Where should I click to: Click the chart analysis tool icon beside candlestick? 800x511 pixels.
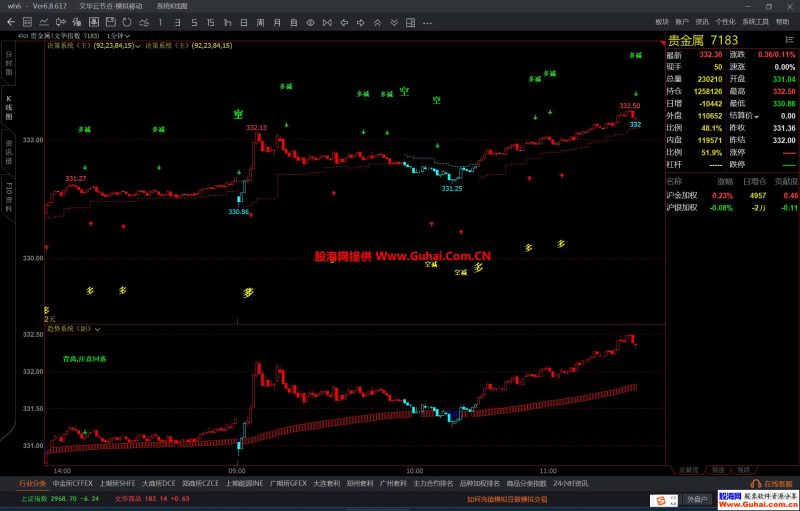[77, 22]
